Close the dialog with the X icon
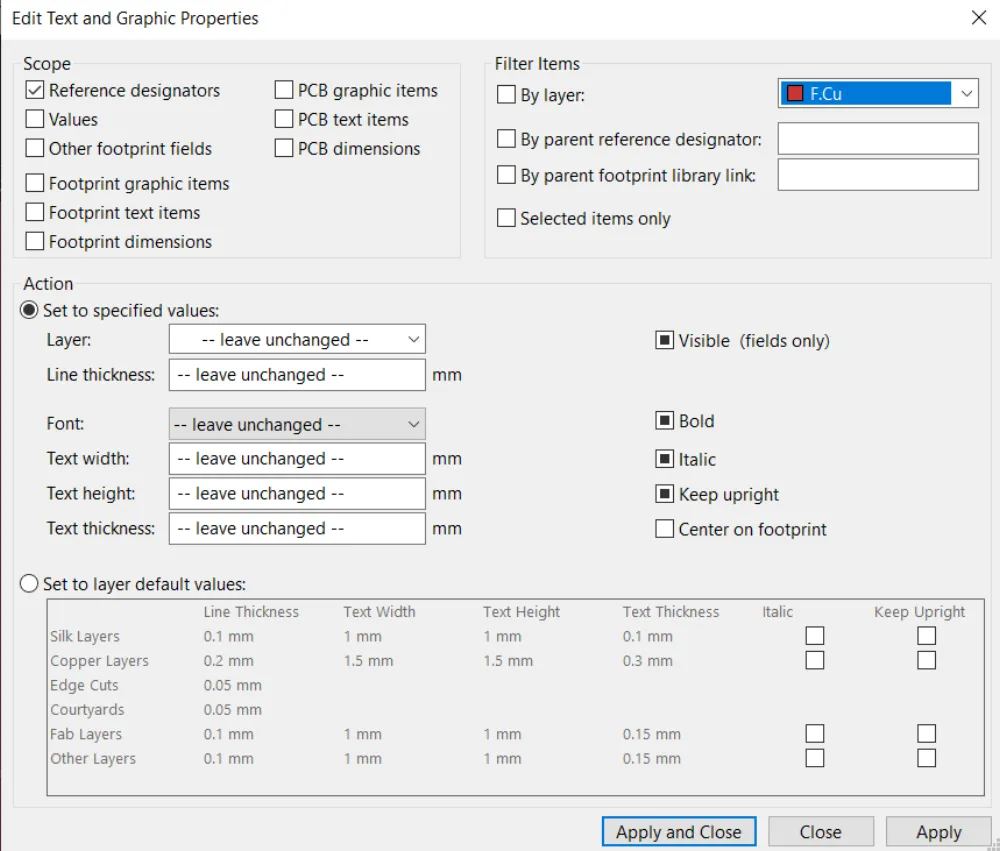This screenshot has height=851, width=1000. [977, 17]
